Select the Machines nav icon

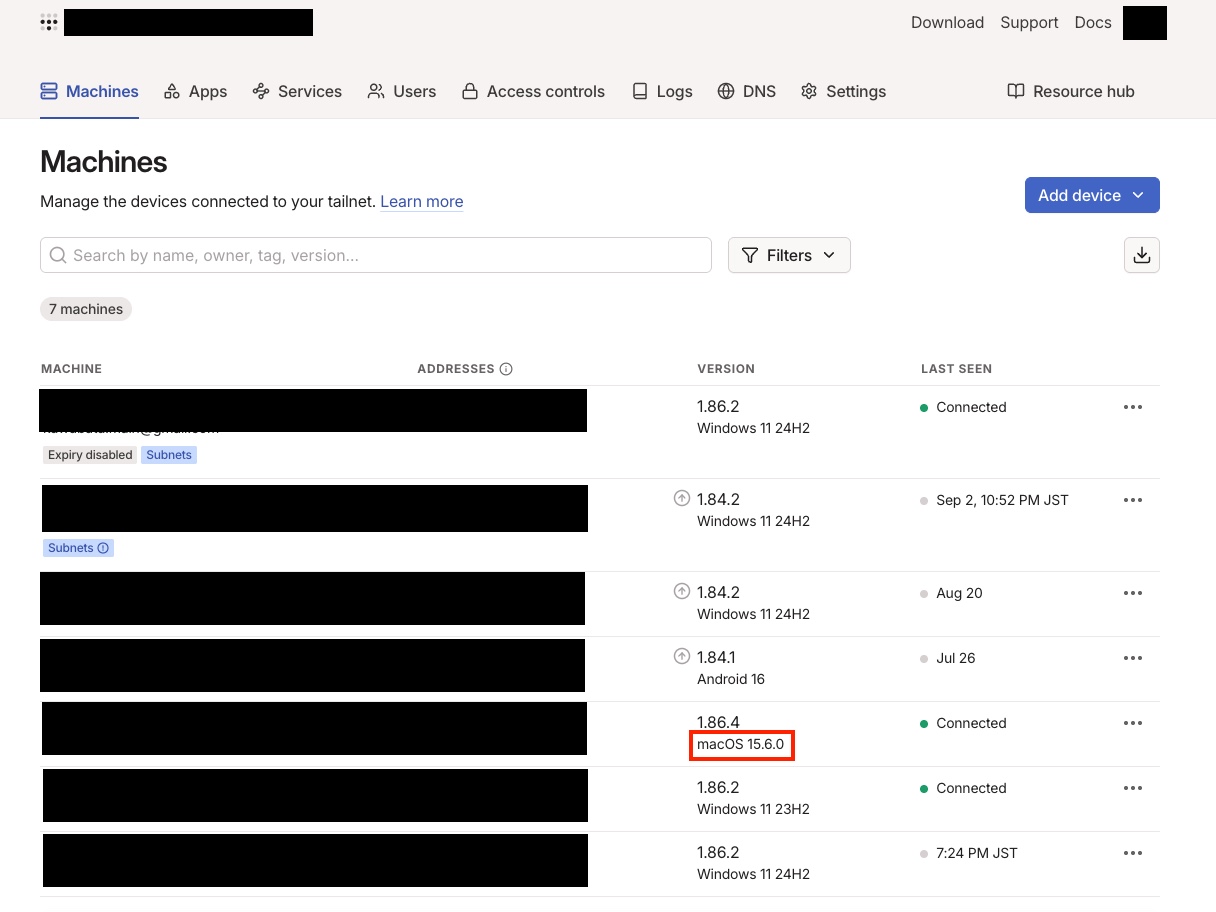(48, 90)
